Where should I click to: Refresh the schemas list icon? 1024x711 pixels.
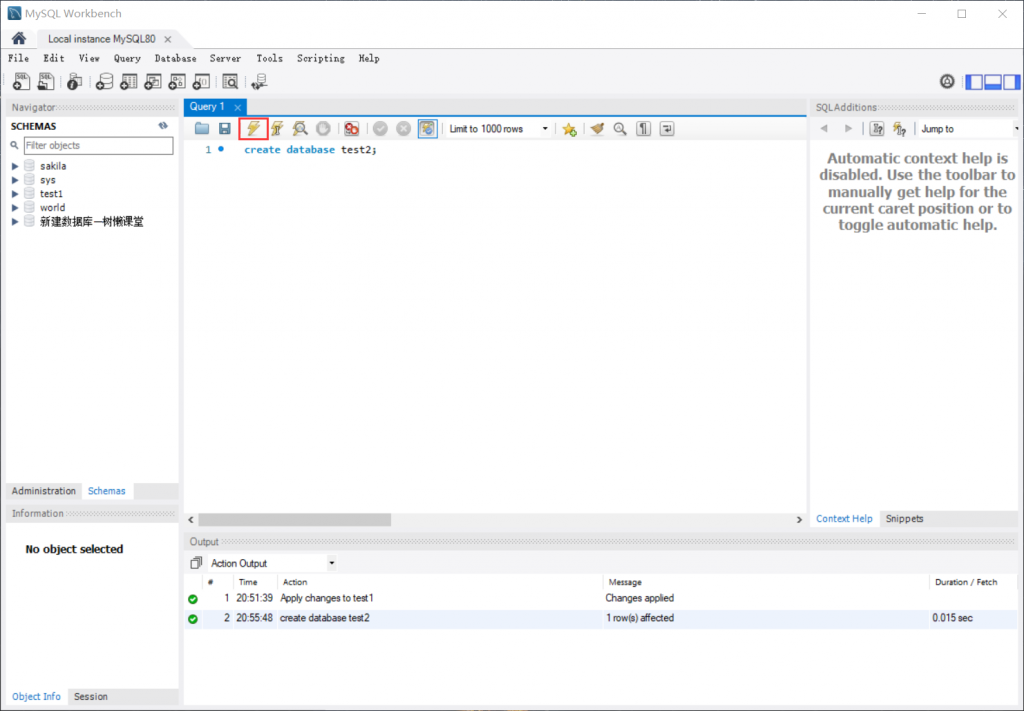click(163, 125)
